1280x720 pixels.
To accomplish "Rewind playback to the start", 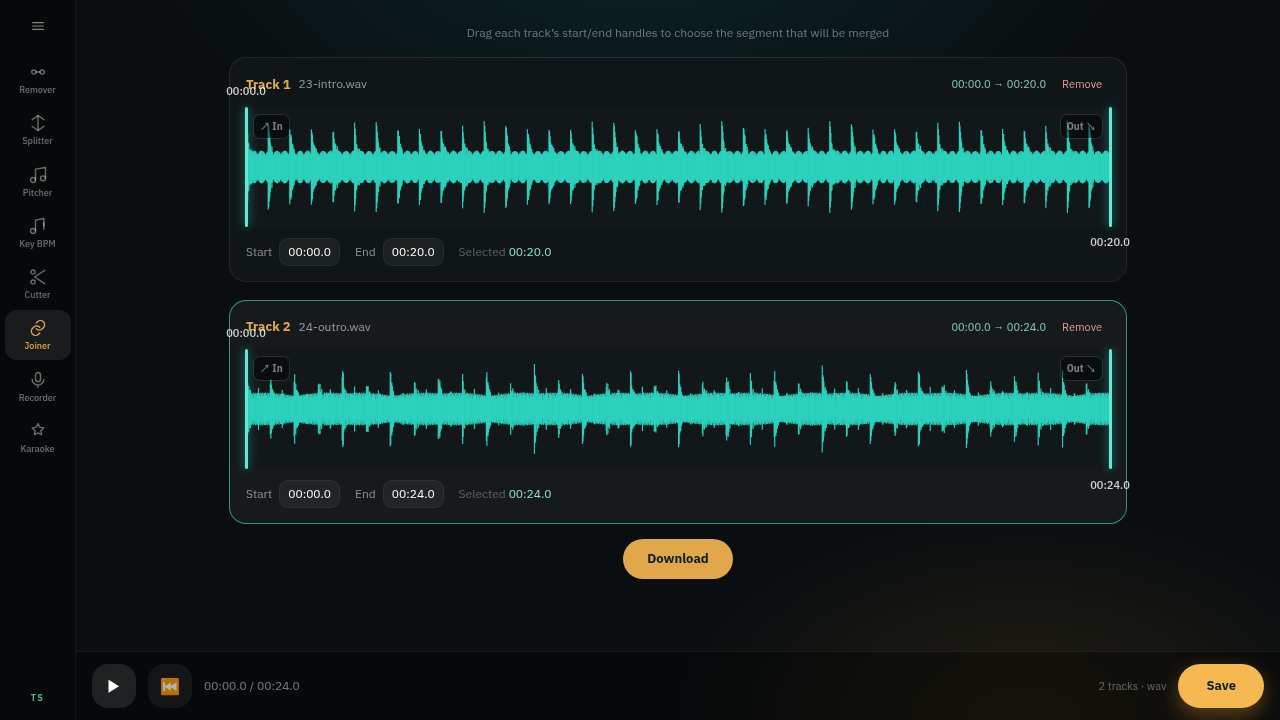I will (170, 686).
